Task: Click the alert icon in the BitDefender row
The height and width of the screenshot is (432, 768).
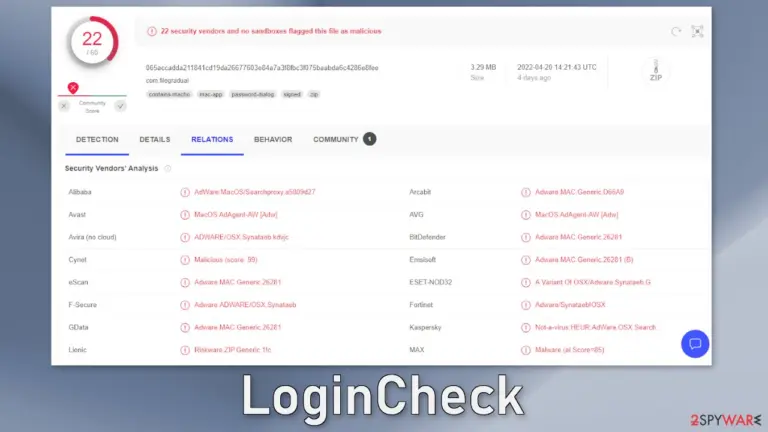Action: click(x=526, y=238)
